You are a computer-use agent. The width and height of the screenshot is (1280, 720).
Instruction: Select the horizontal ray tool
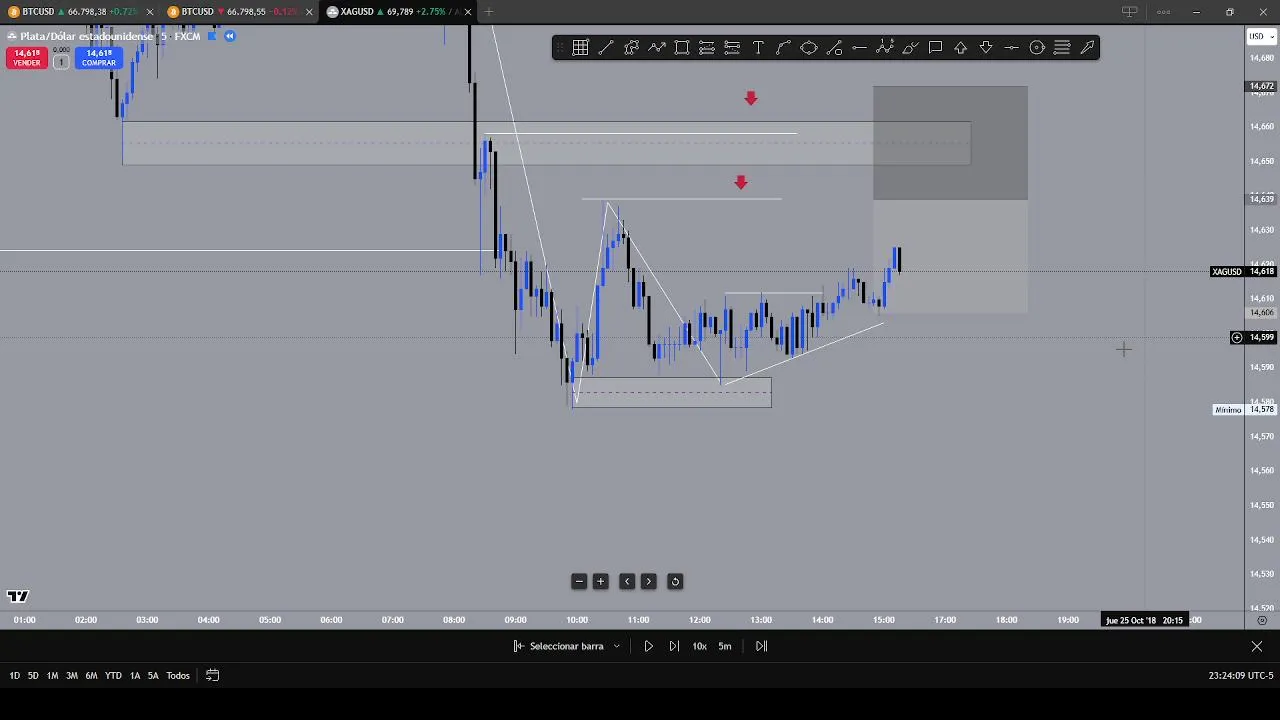coord(859,47)
